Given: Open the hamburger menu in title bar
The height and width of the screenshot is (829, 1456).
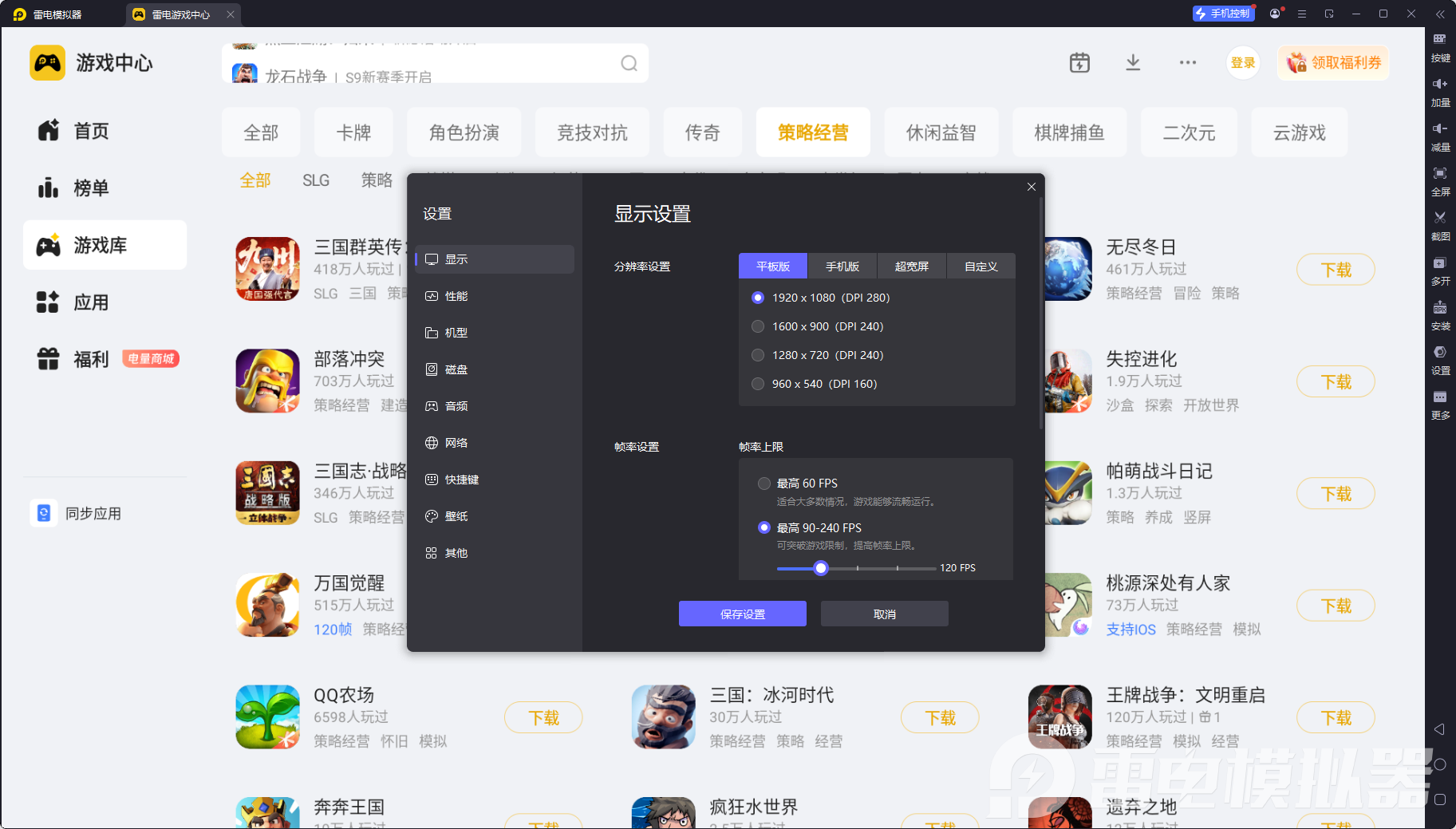Looking at the screenshot, I should click(x=1302, y=14).
